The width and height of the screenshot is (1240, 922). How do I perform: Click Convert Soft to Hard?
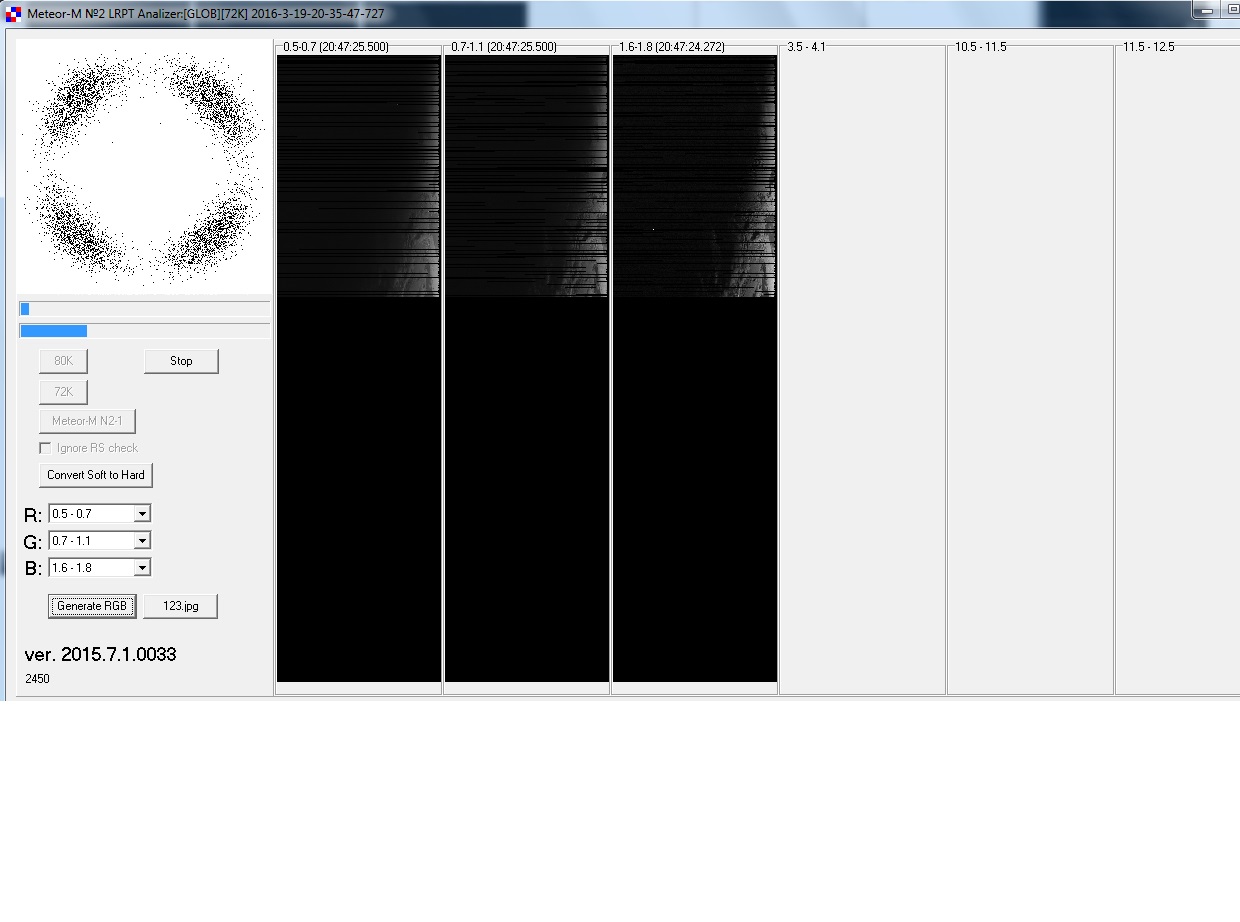[x=96, y=474]
